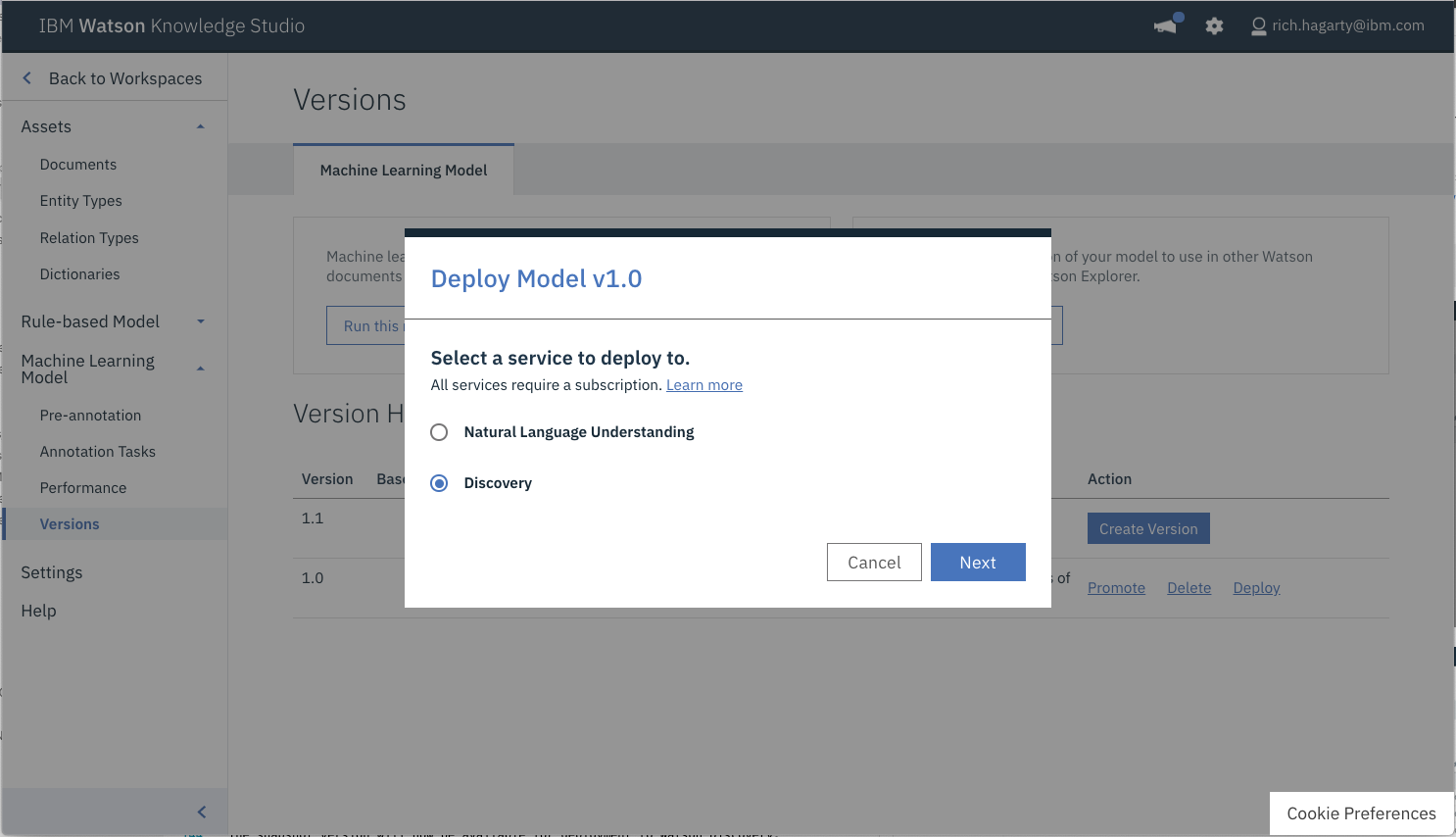The width and height of the screenshot is (1456, 837).
Task: Click the user profile icon
Action: click(1258, 26)
